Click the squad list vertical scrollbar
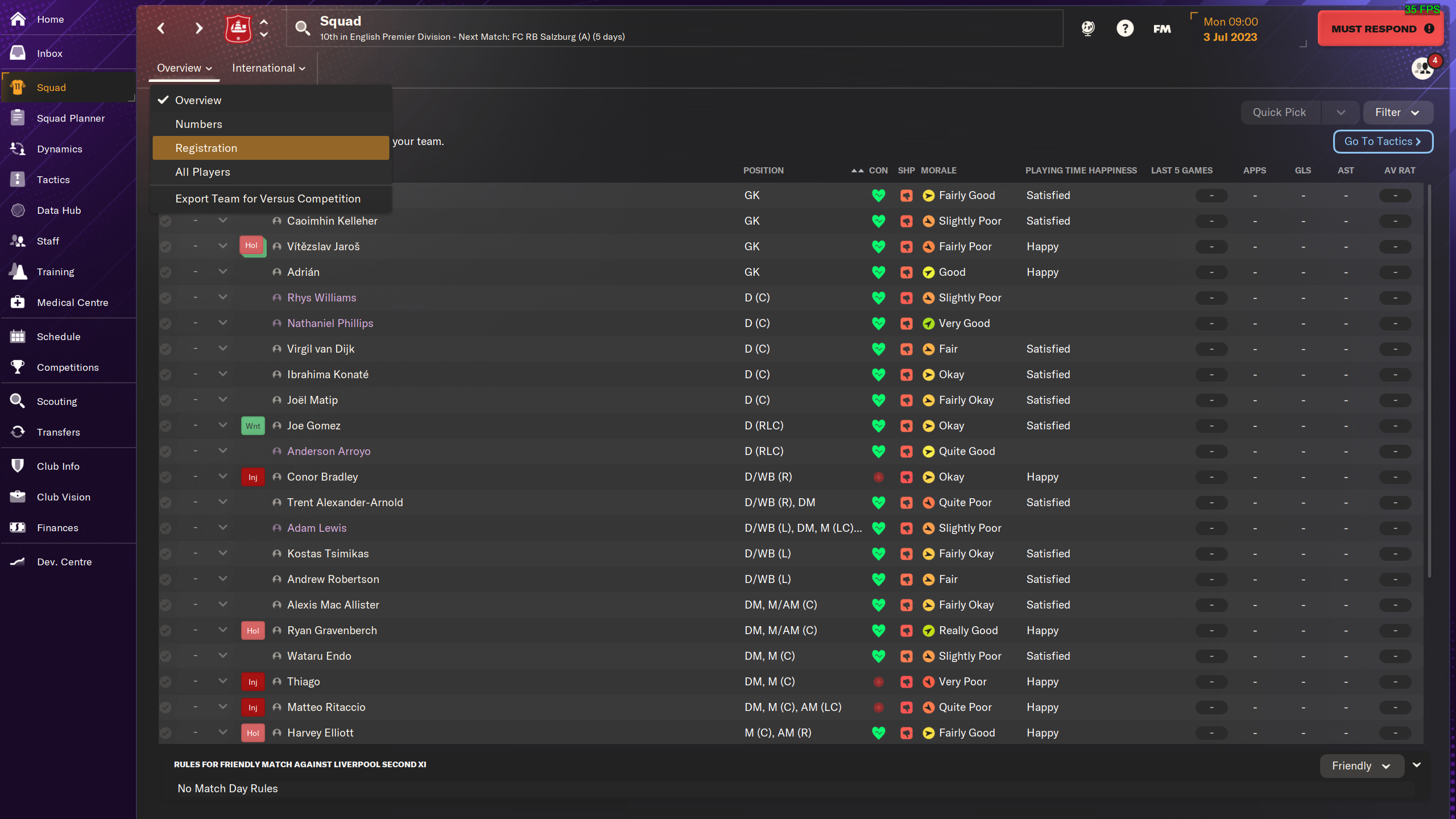This screenshot has height=819, width=1456. [x=1429, y=381]
